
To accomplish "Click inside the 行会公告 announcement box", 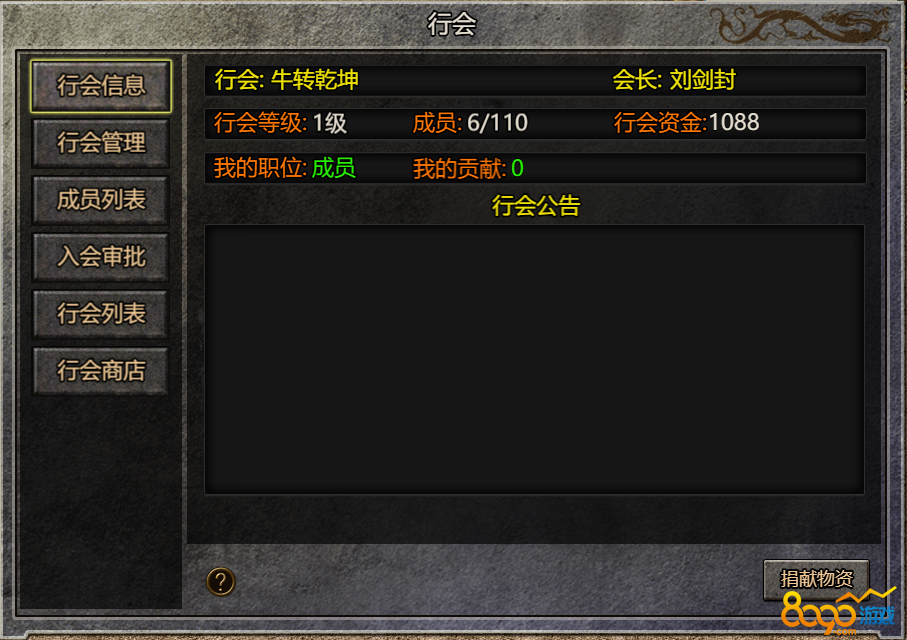I will [x=534, y=359].
